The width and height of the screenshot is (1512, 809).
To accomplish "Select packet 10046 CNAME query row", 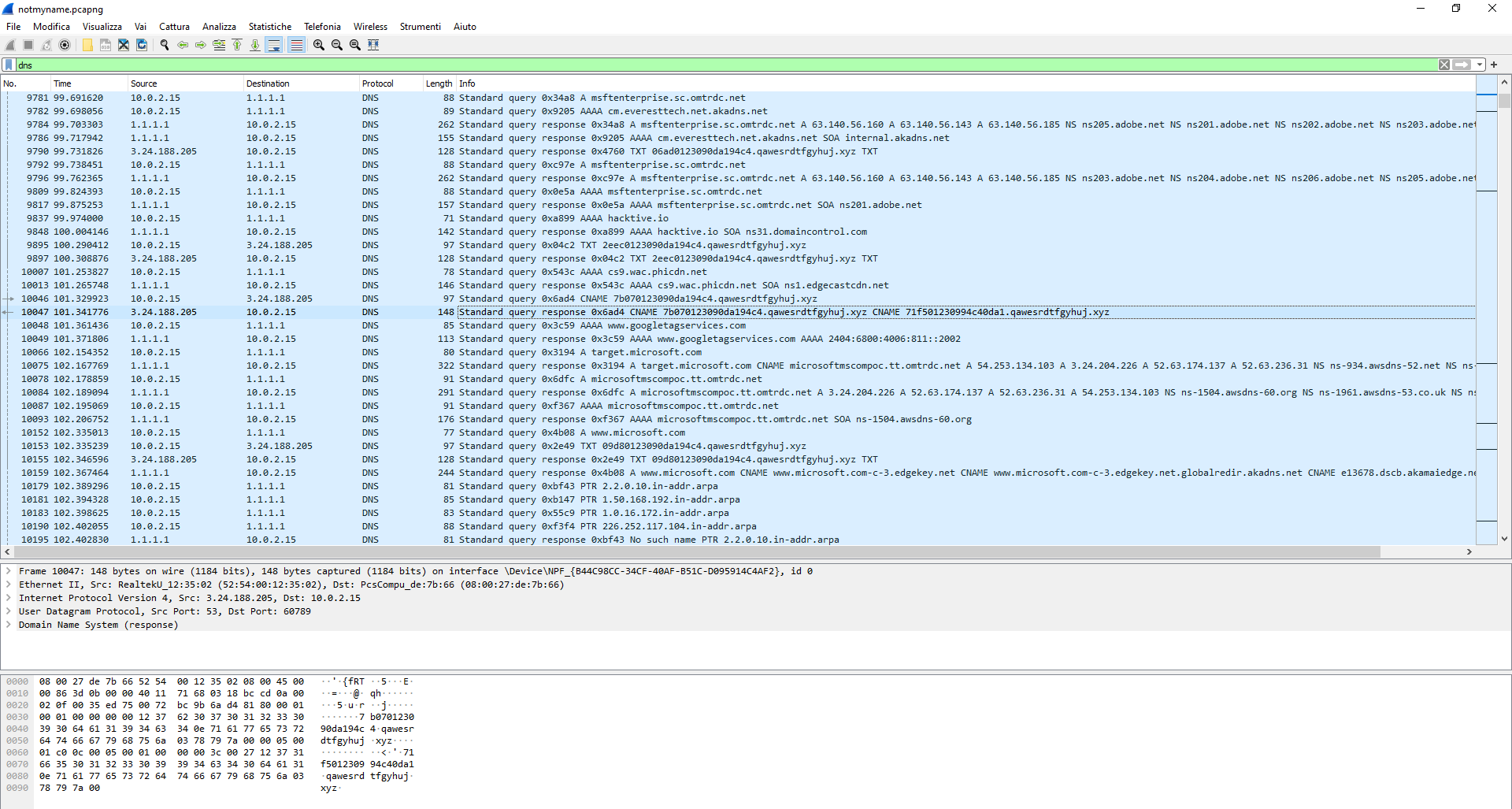I will click(738, 299).
